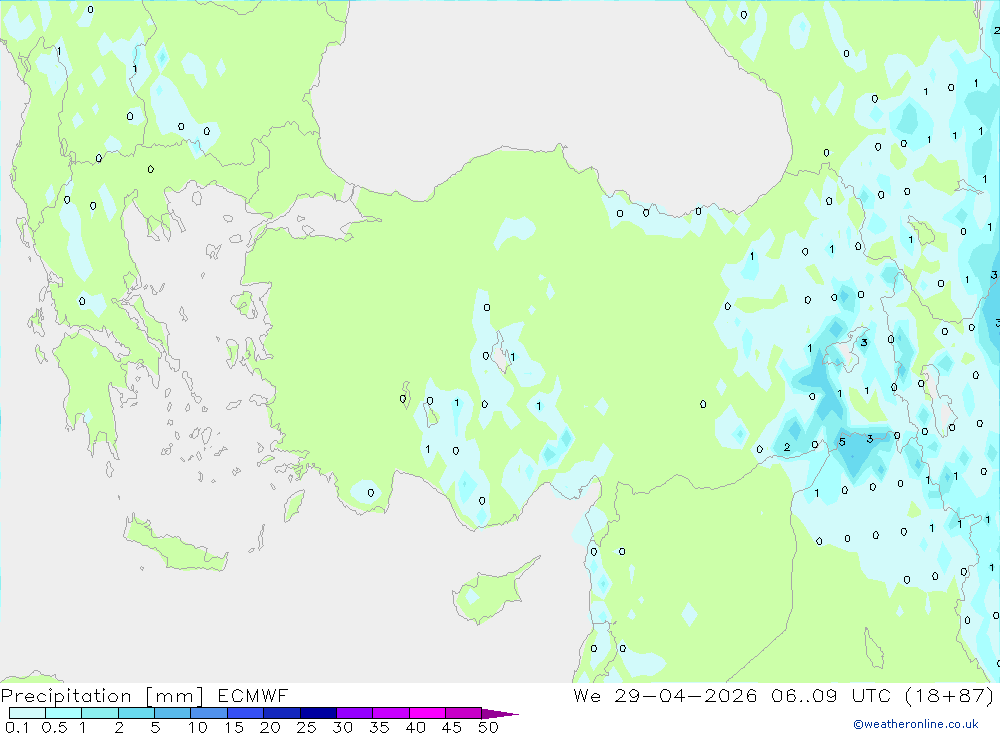Click the legend value '15'
This screenshot has height=733, width=1000.
tap(234, 727)
